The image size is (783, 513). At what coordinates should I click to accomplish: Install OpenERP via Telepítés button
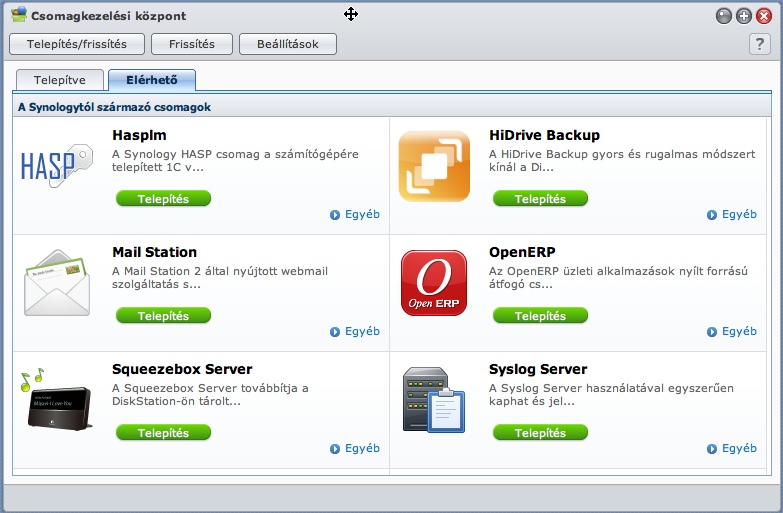540,315
